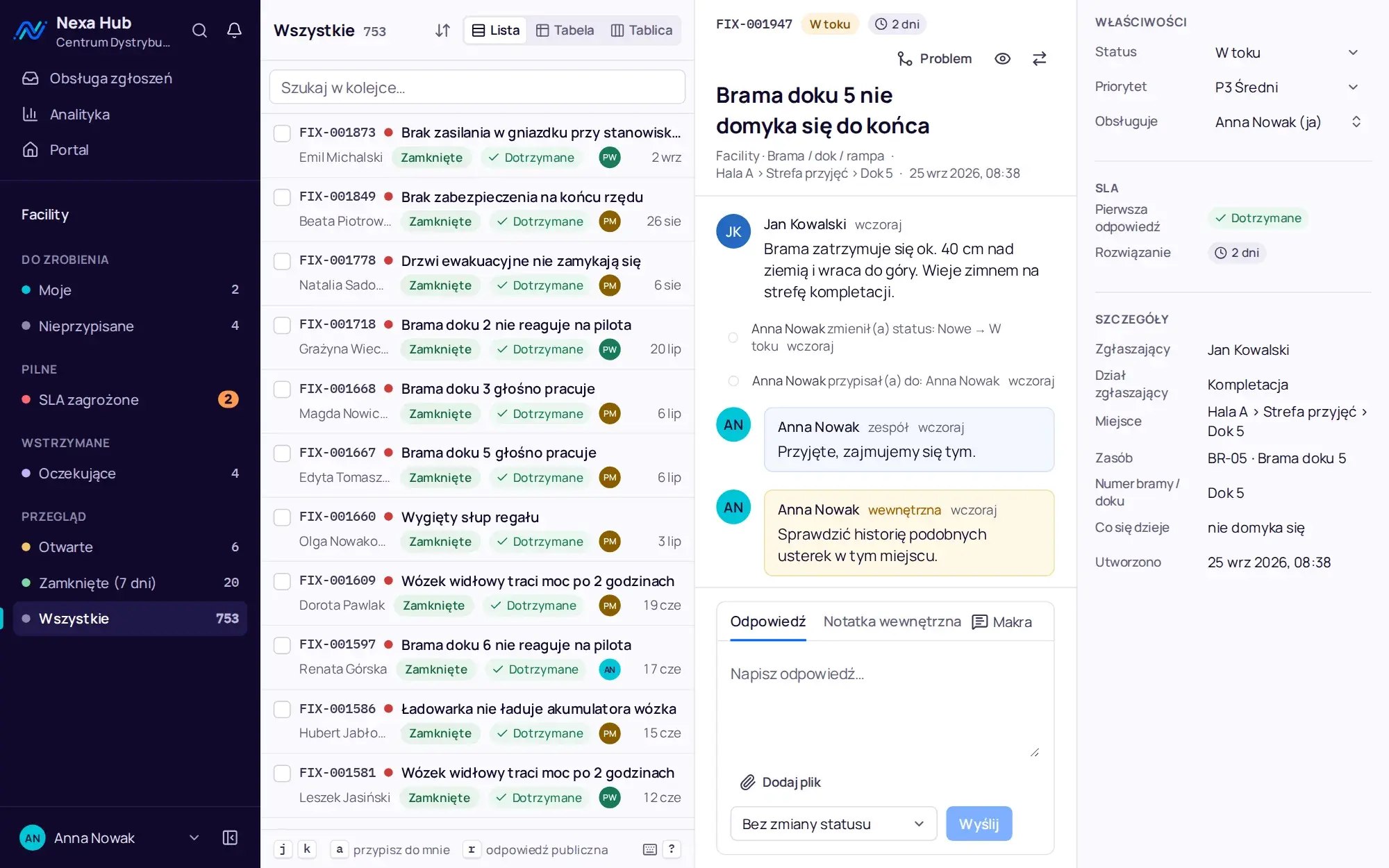1389x868 pixels.
Task: Link ticket to Problem
Action: coord(934,59)
